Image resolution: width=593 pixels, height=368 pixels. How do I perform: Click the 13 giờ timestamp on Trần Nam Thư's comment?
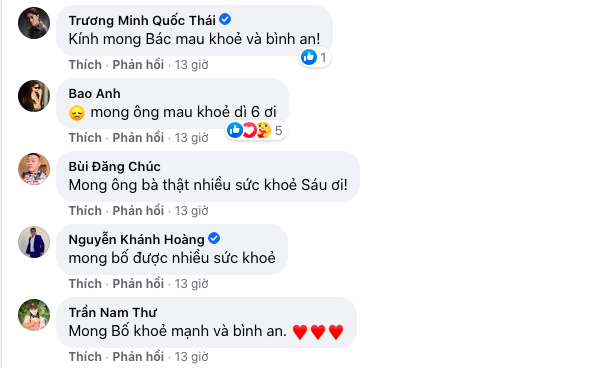tap(191, 357)
